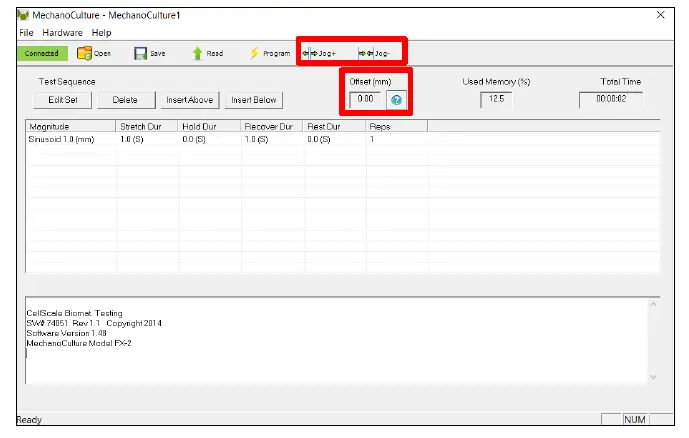
Task: Click the Hold Dur cell 0.0 (S)
Action: pyautogui.click(x=194, y=139)
